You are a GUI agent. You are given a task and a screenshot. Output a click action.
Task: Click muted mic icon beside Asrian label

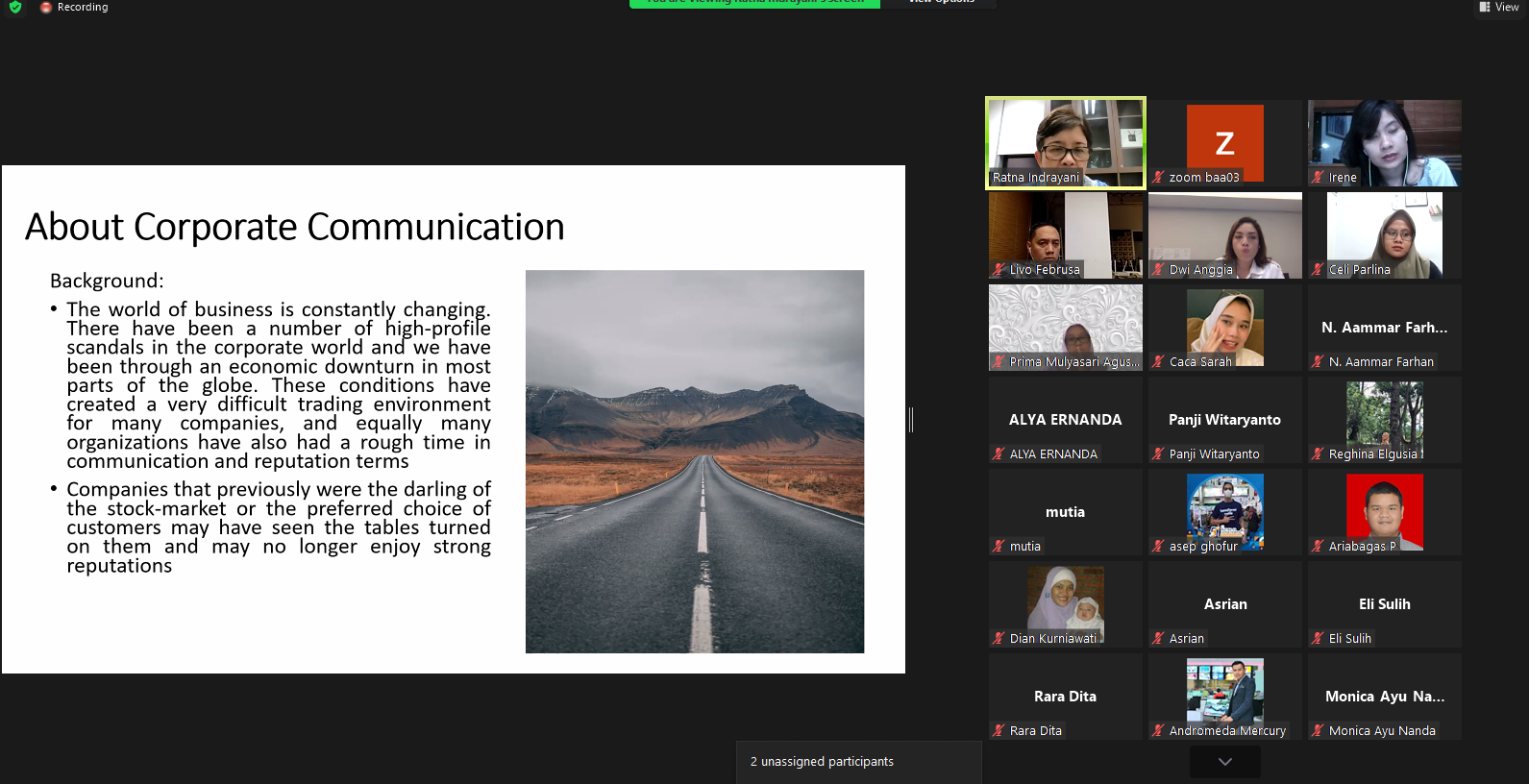pyautogui.click(x=1159, y=638)
